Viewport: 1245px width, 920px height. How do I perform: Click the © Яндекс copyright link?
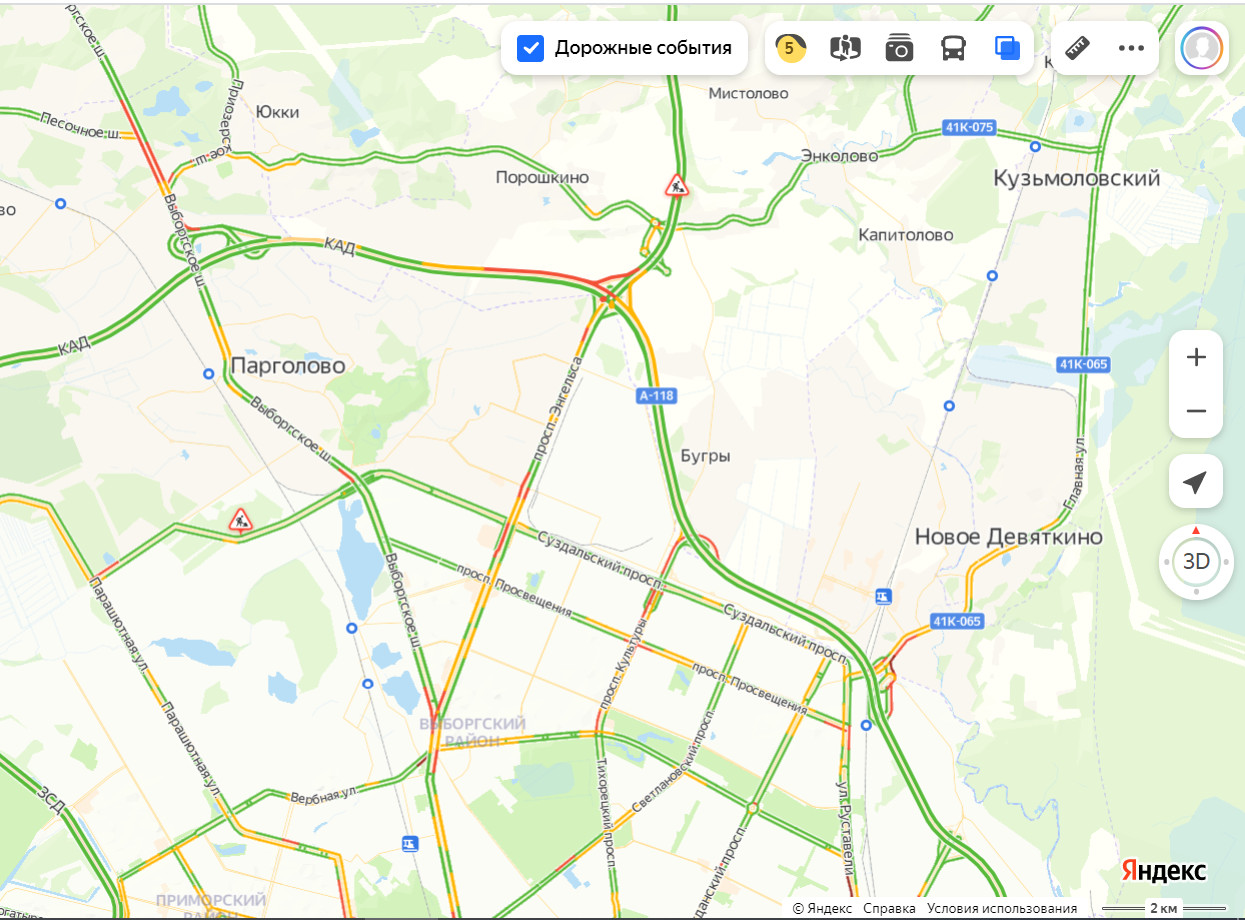[822, 908]
